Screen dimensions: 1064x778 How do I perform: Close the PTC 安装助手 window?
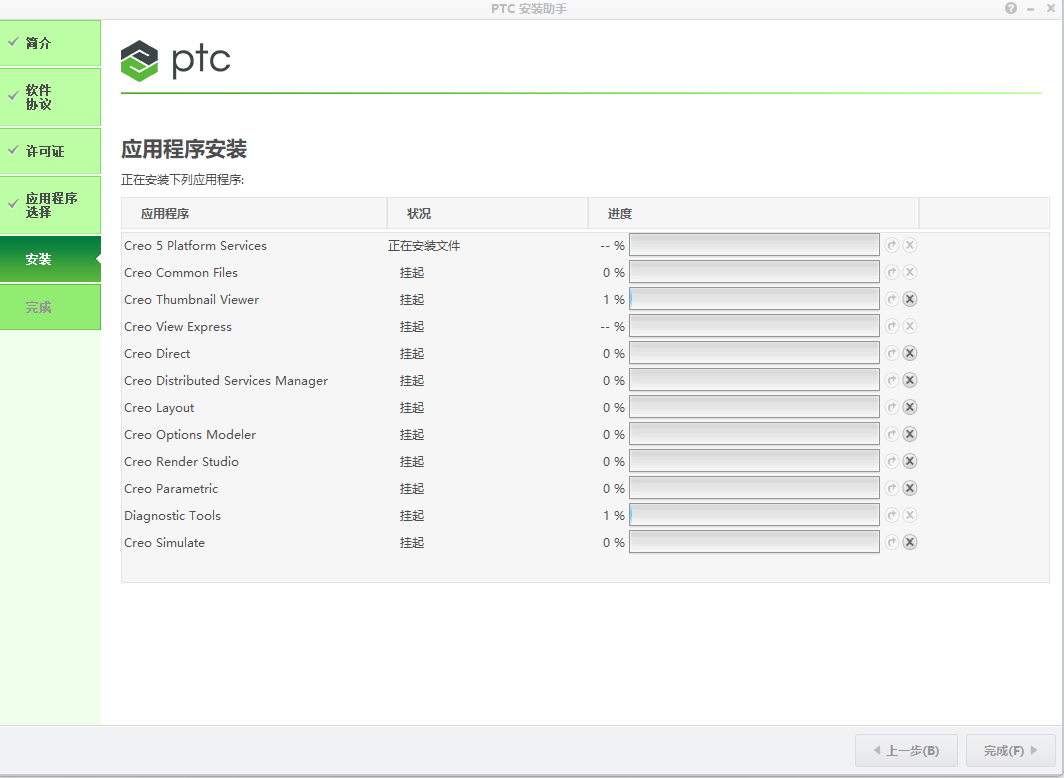pyautogui.click(x=1050, y=8)
